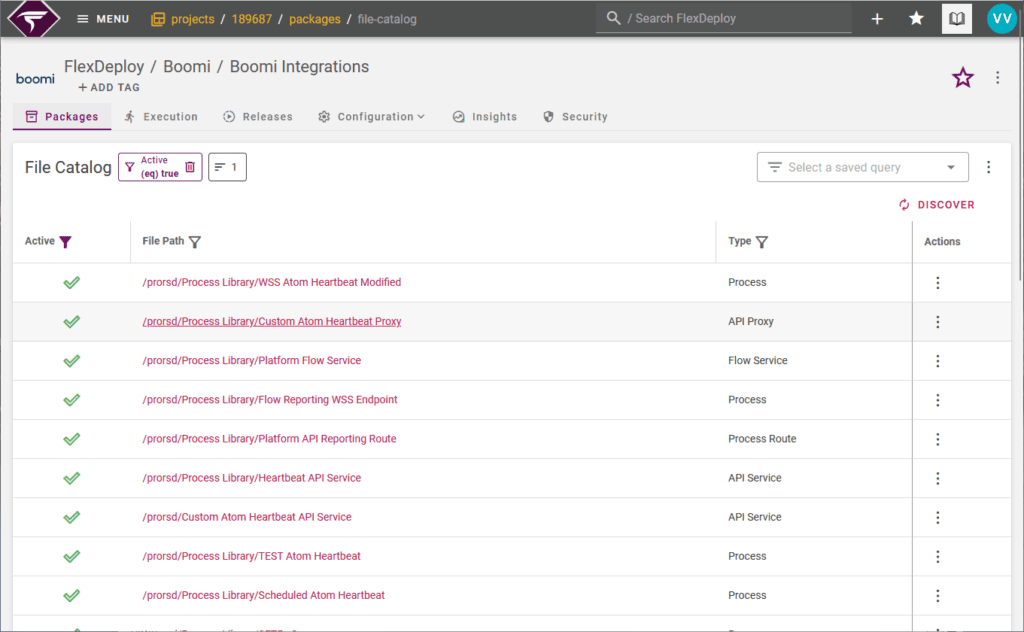Open Custom Atom Heartbeat Proxy file link
This screenshot has width=1024, height=632.
[x=272, y=321]
